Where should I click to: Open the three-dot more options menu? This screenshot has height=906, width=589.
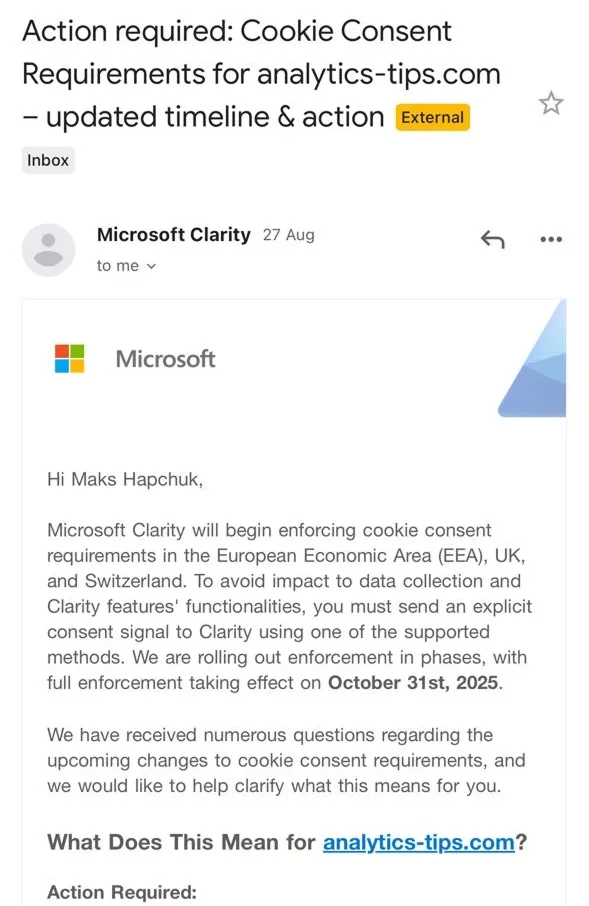551,239
